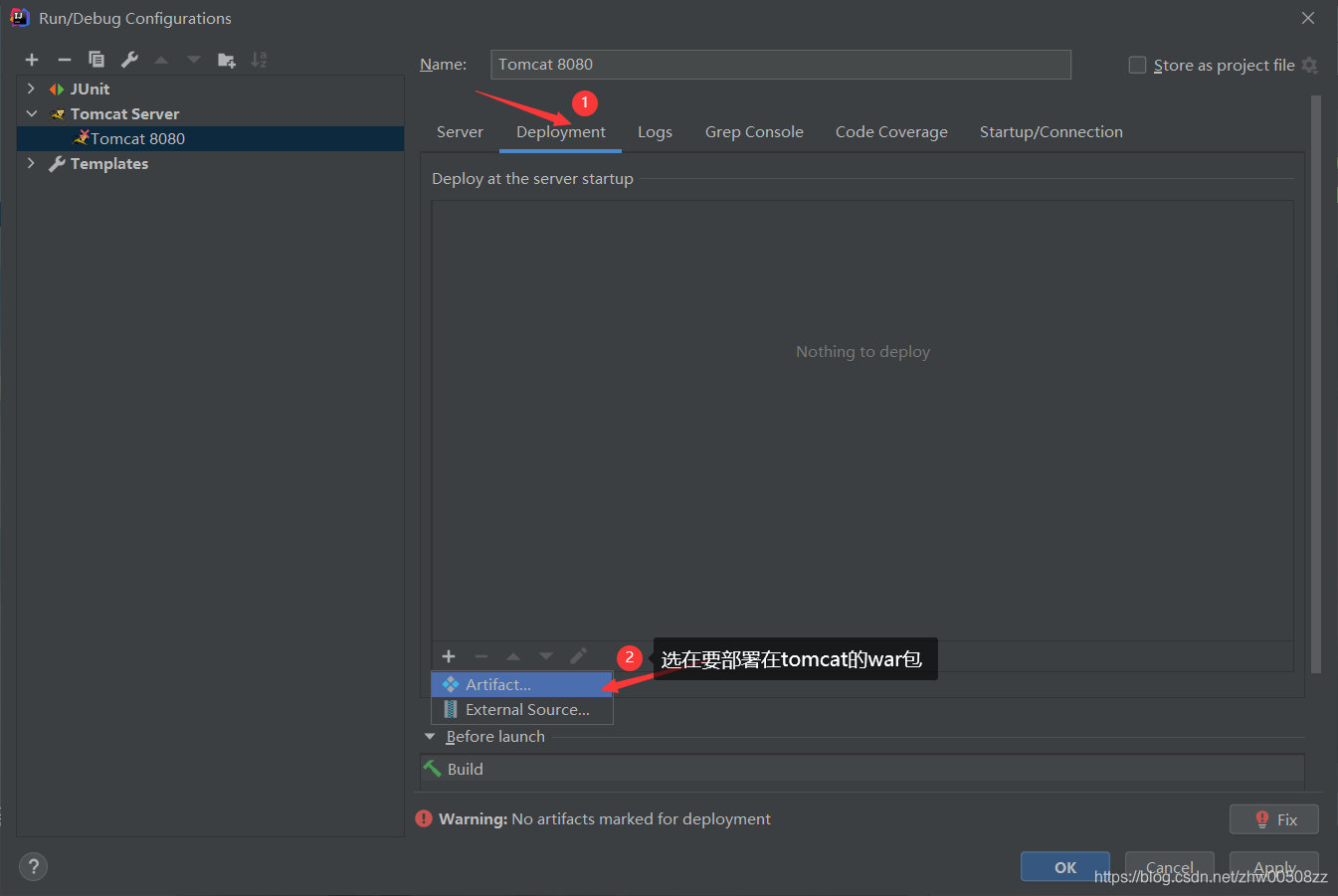Click the 'No artifacts marked for deployment' warning text

pos(641,819)
